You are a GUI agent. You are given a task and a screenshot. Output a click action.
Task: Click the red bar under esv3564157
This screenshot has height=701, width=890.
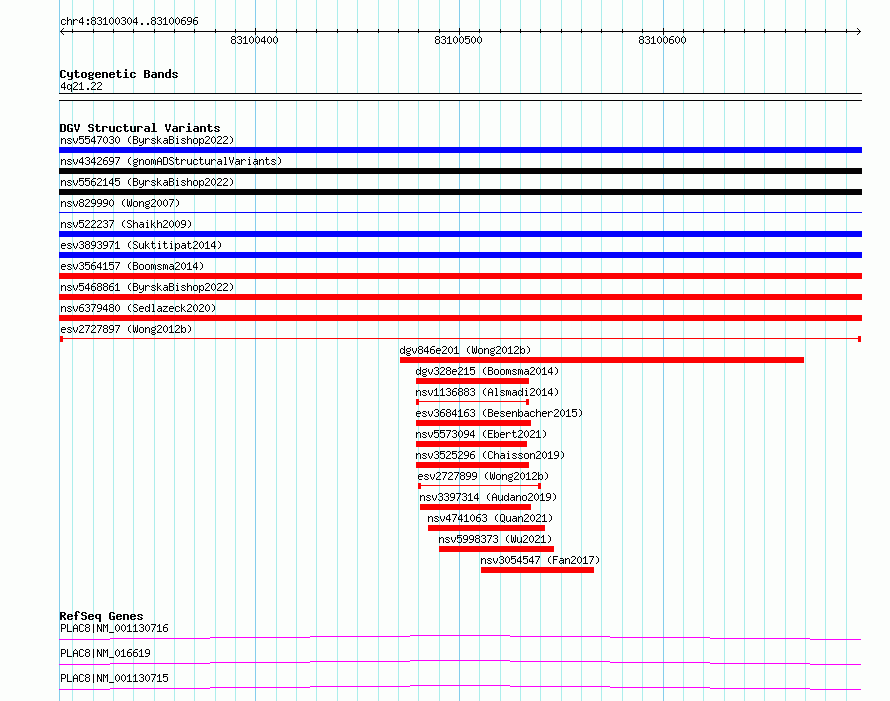click(460, 276)
